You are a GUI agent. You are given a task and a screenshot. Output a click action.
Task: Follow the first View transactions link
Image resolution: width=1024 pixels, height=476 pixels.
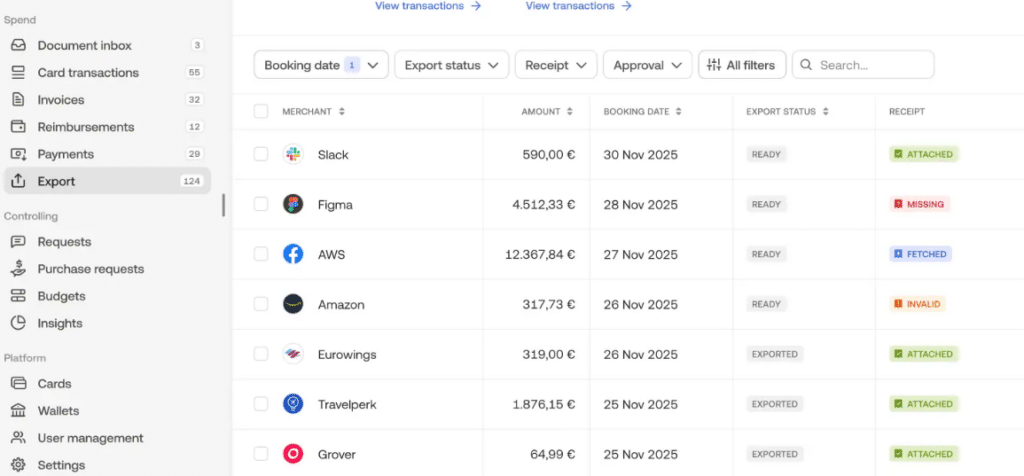[428, 6]
